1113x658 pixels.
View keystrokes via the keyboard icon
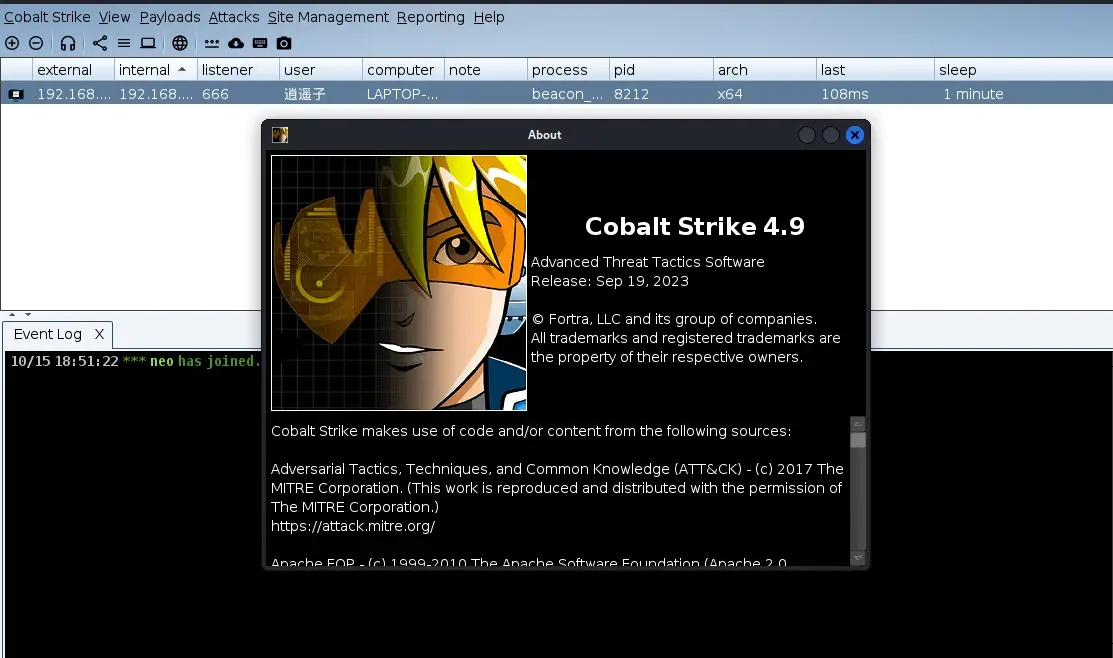pos(260,43)
